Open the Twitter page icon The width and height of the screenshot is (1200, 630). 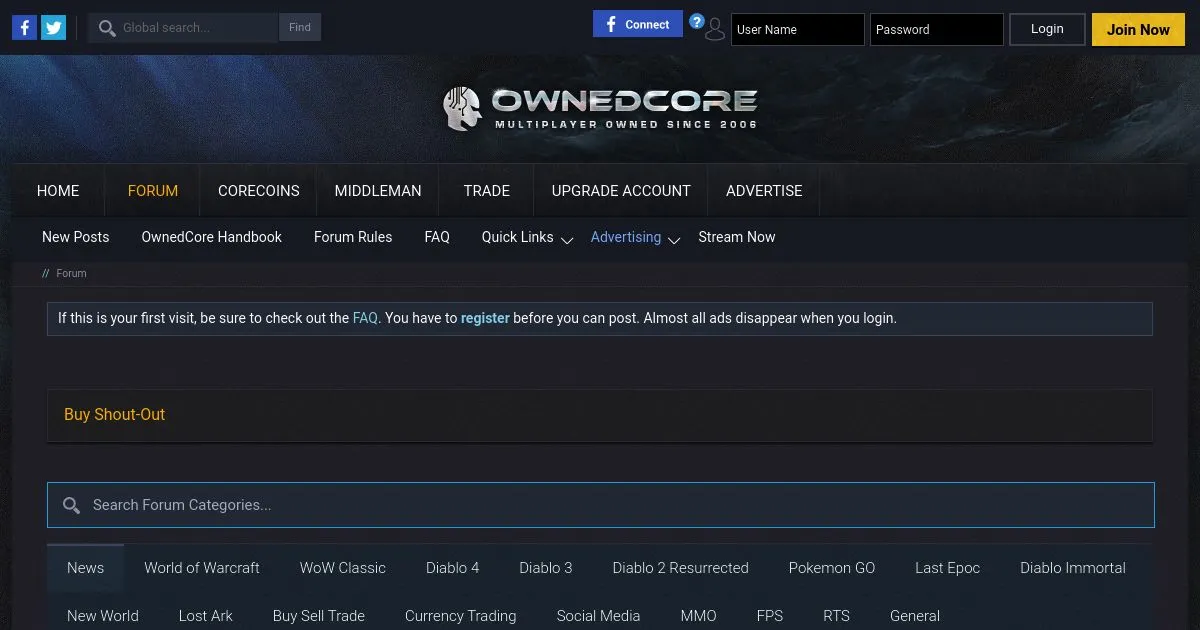click(x=53, y=28)
